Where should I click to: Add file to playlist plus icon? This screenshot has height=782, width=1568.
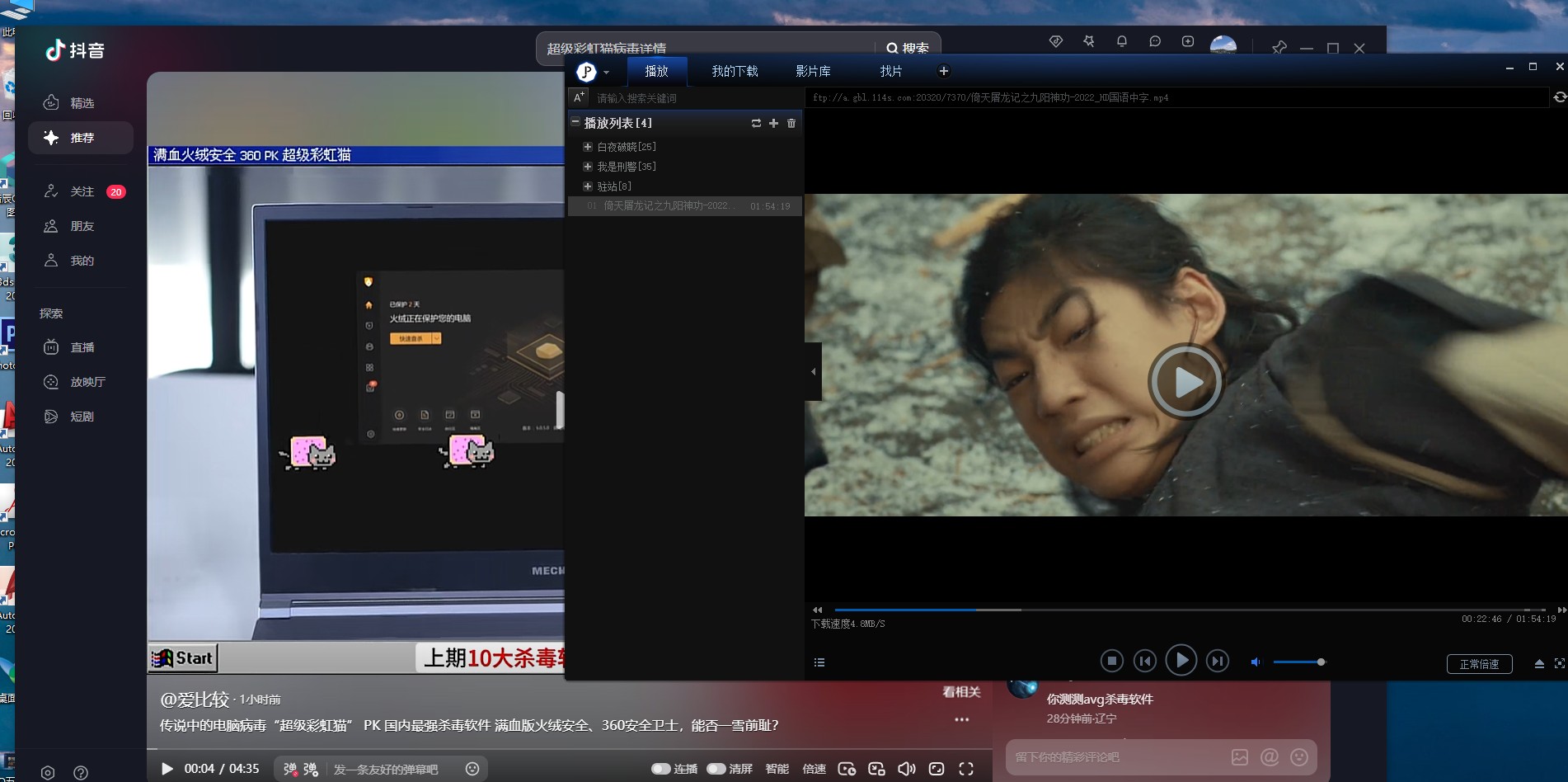pyautogui.click(x=773, y=123)
